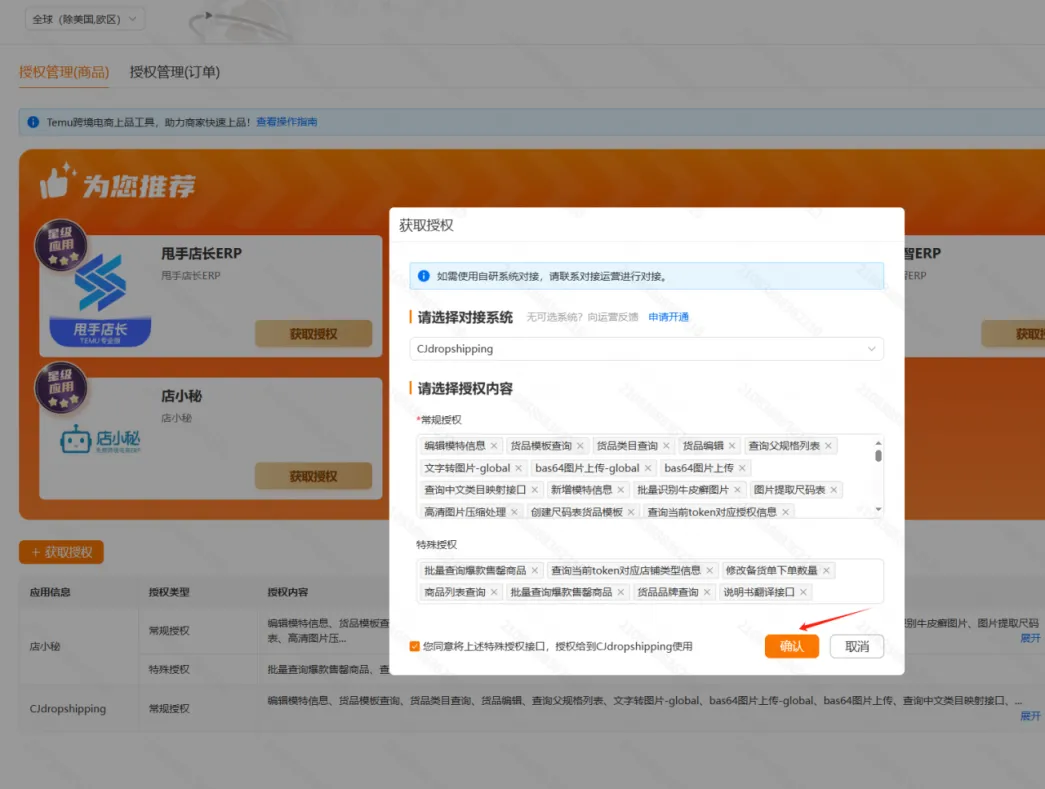Uncheck the special authorization agreement checkbox
Image resolution: width=1045 pixels, height=789 pixels.
(415, 647)
